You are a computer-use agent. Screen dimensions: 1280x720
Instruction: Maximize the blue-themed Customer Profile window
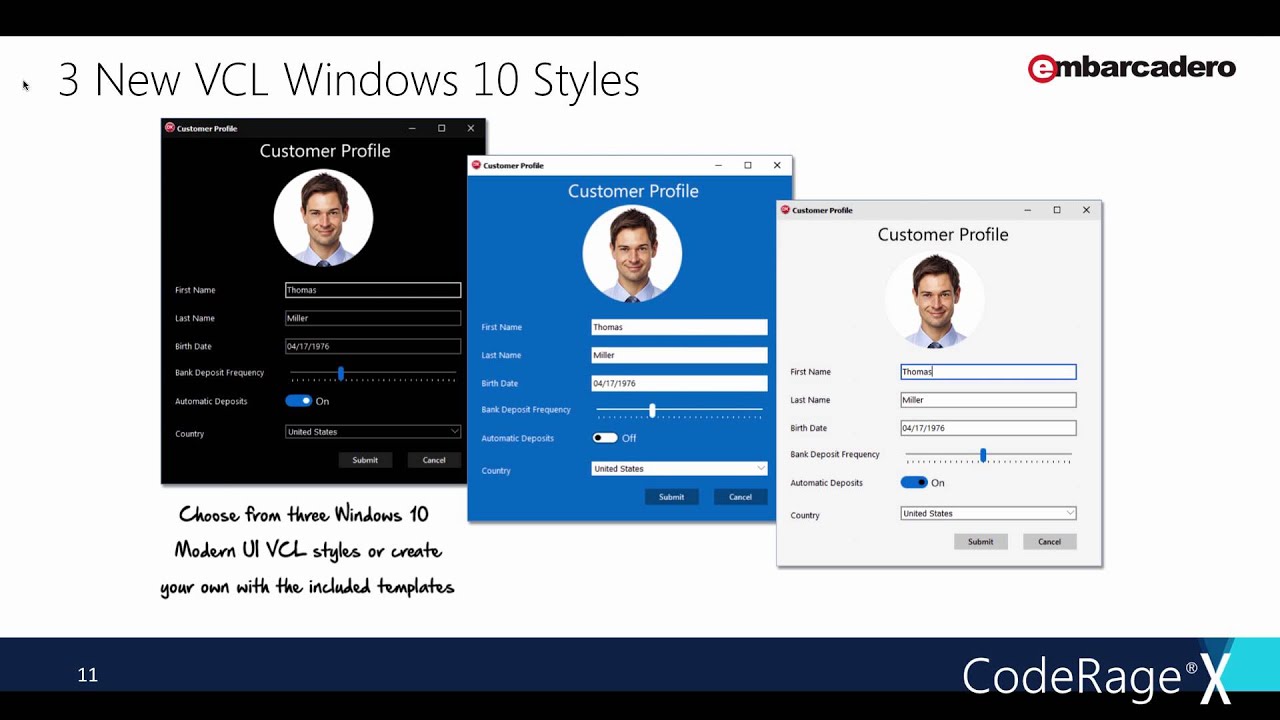pyautogui.click(x=747, y=165)
